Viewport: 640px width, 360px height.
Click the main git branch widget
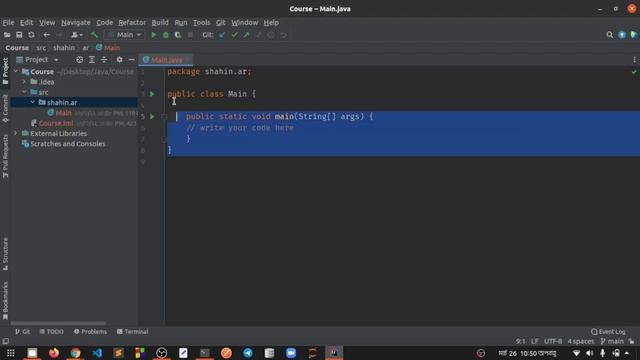(x=612, y=341)
